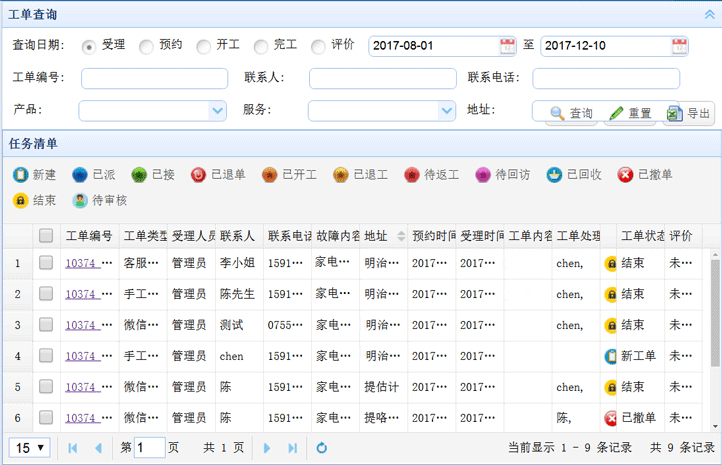This screenshot has width=722, height=465.
Task: Open the 服务 combo box
Action: point(446,111)
